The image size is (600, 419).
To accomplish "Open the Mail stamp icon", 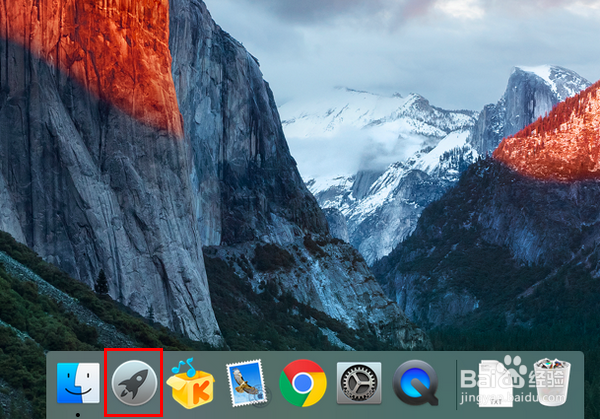I will pyautogui.click(x=247, y=383).
